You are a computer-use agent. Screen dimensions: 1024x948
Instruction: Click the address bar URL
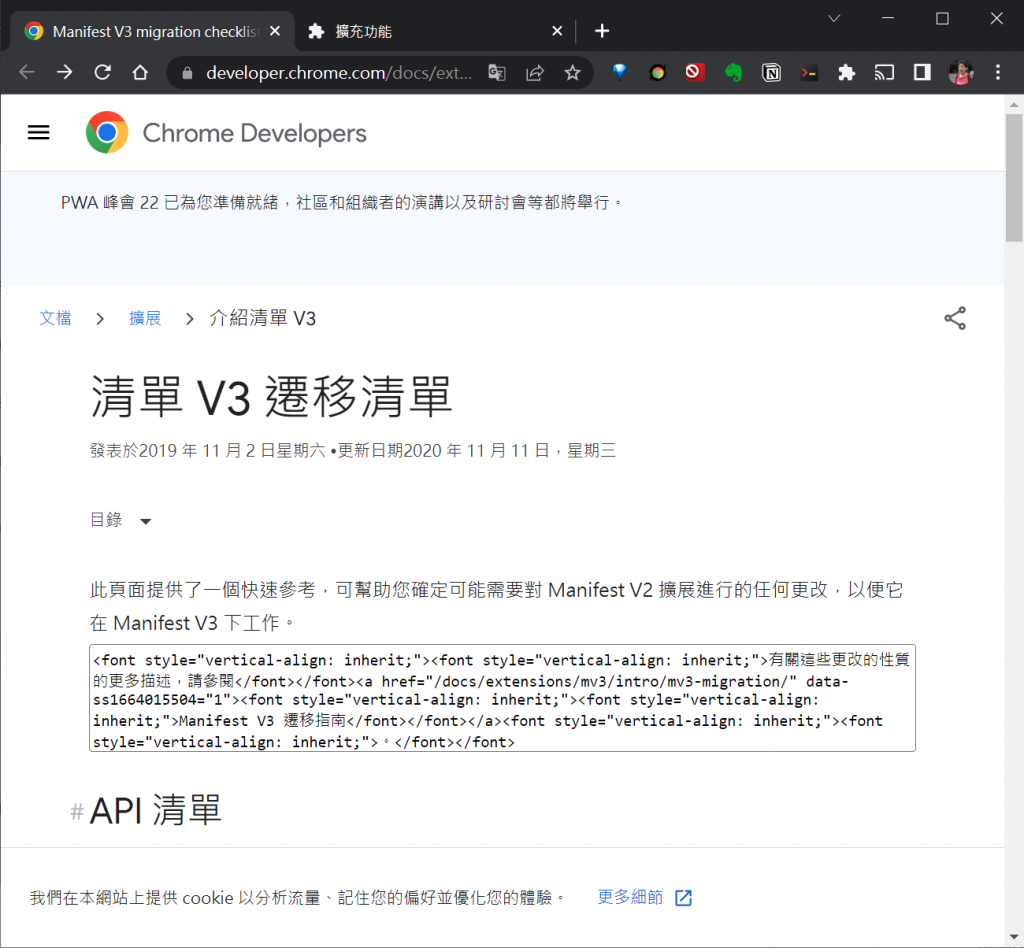point(339,72)
